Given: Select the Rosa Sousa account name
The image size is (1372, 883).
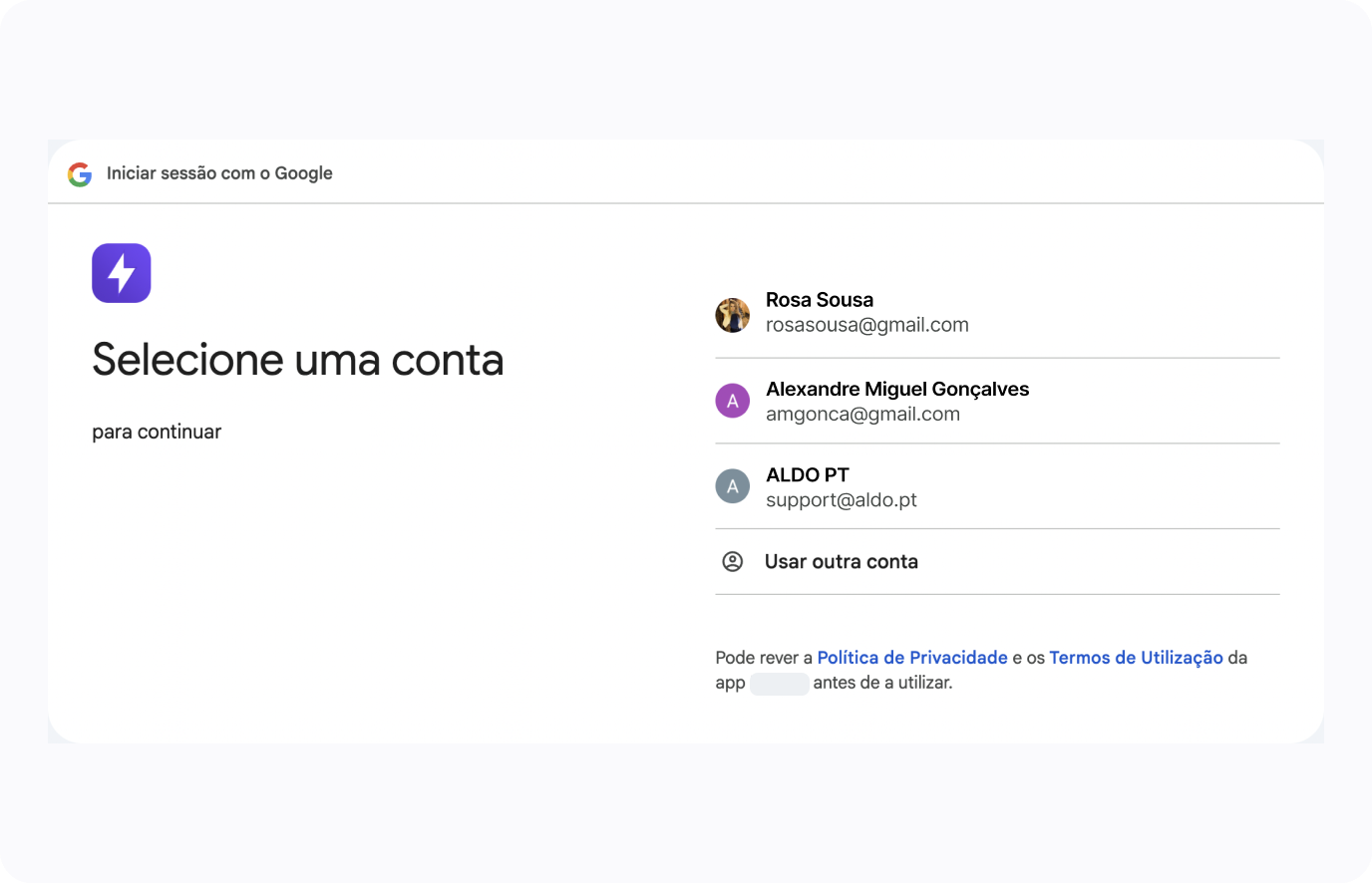Looking at the screenshot, I should (820, 300).
